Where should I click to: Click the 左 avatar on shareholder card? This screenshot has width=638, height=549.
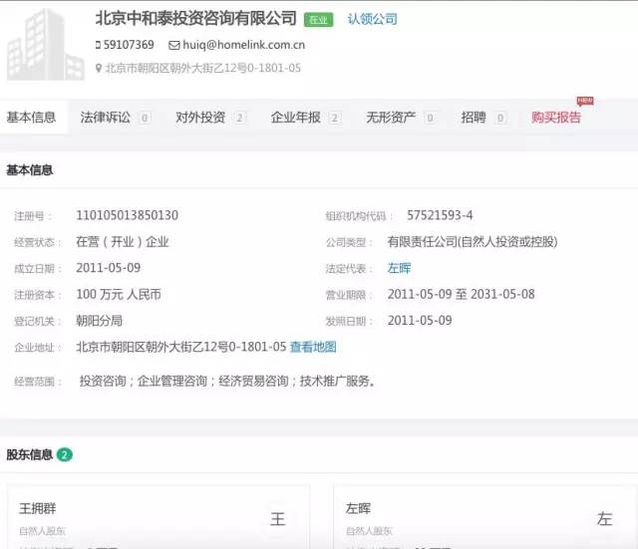[604, 518]
